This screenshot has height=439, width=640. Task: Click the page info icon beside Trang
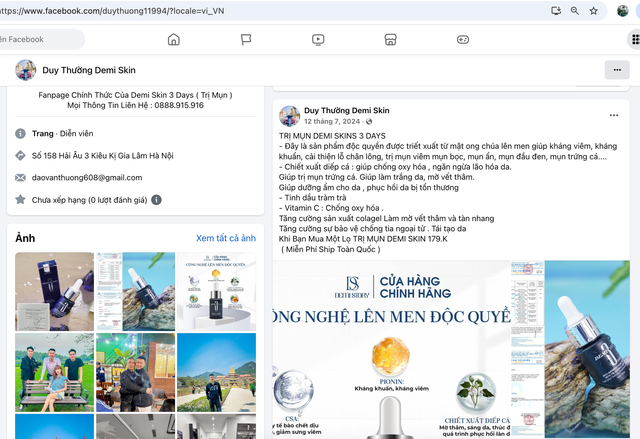(x=20, y=133)
